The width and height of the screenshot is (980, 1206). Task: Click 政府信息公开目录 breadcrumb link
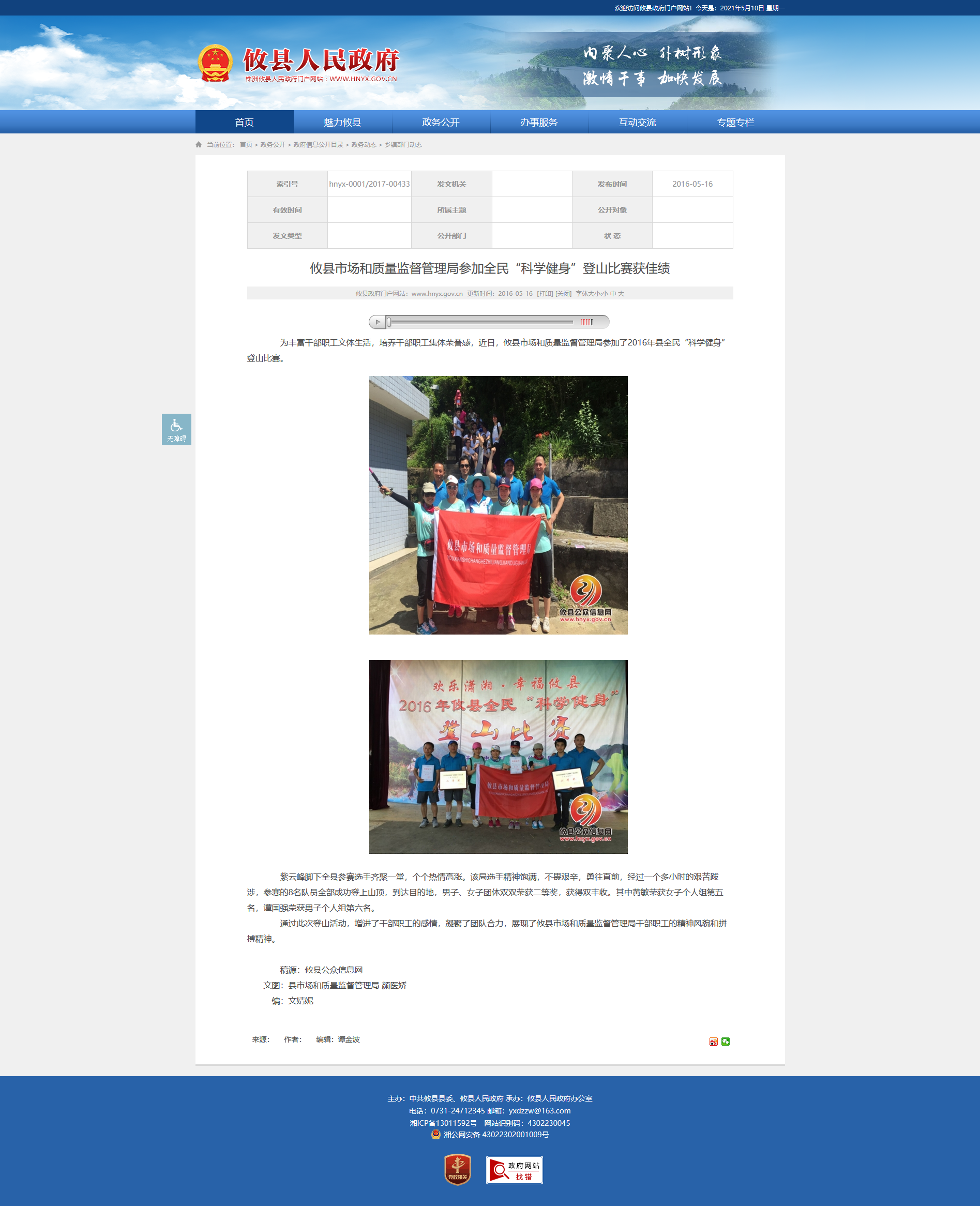point(319,144)
